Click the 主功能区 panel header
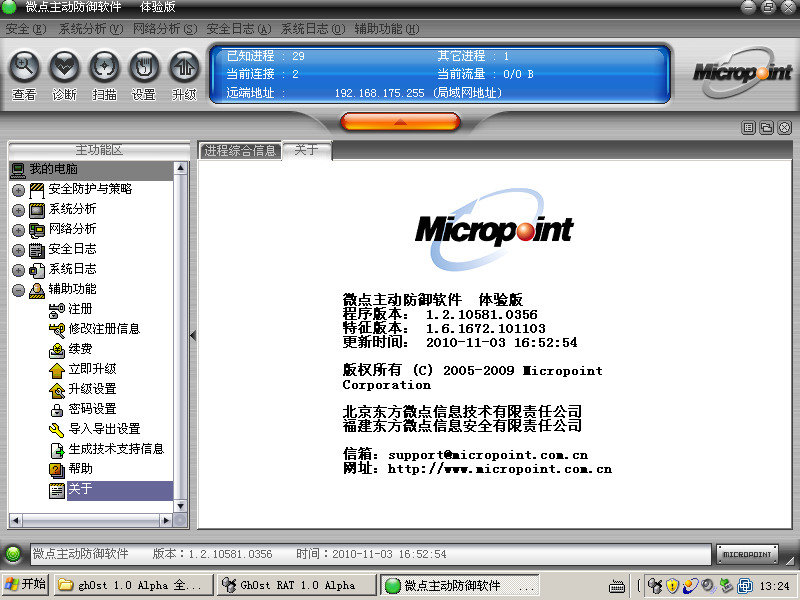This screenshot has height=600, width=800. (99, 150)
